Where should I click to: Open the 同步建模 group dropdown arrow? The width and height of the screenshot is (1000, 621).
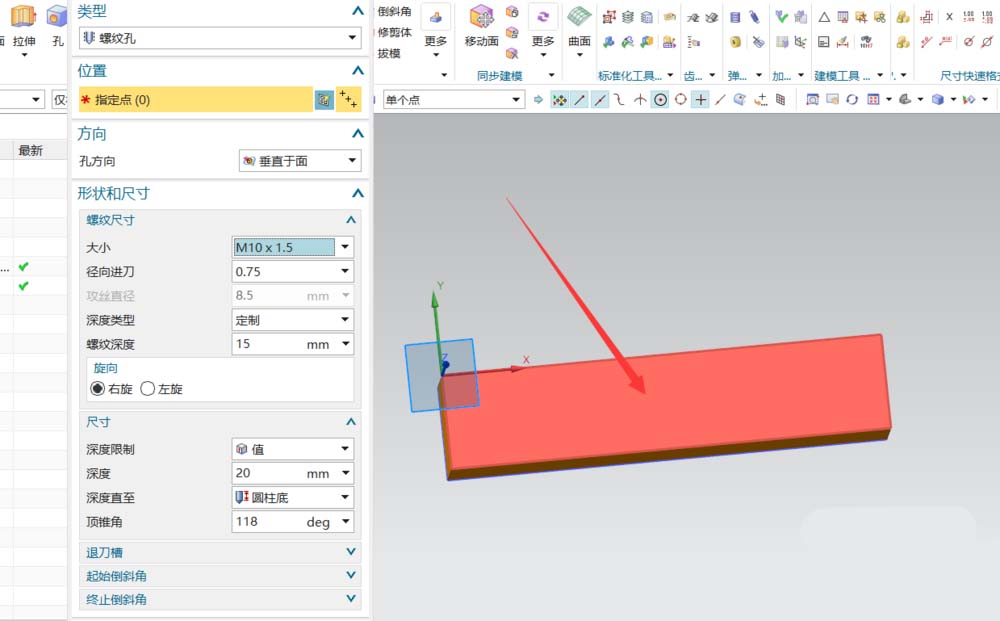point(552,75)
